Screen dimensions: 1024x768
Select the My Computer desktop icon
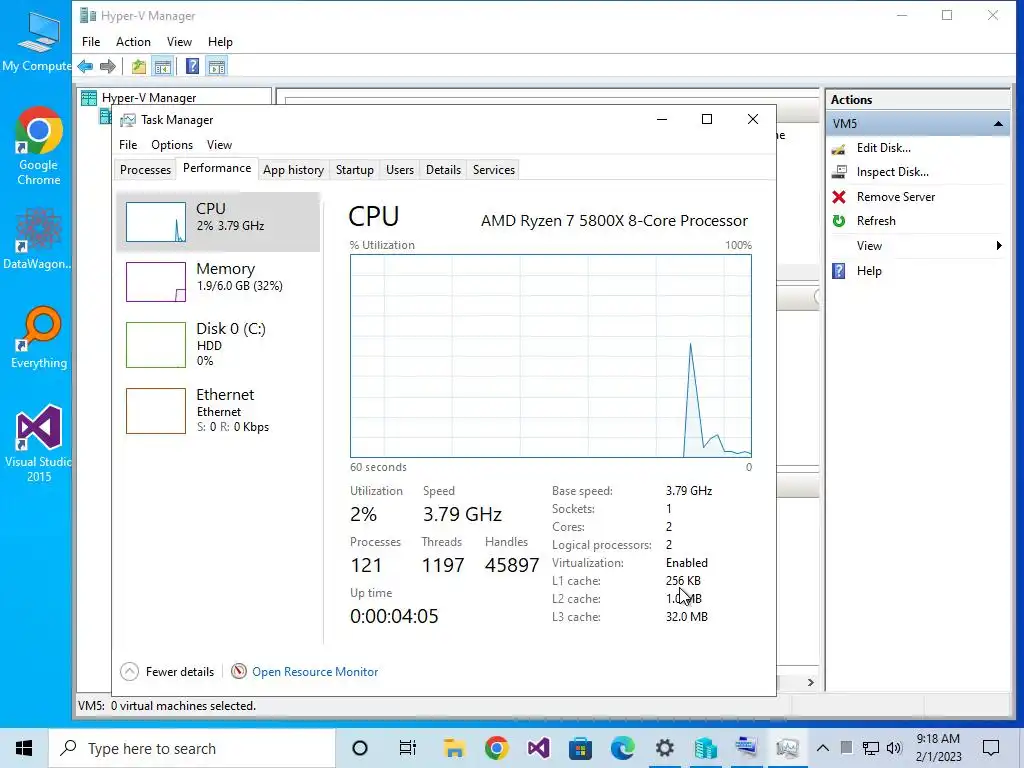pos(37,41)
